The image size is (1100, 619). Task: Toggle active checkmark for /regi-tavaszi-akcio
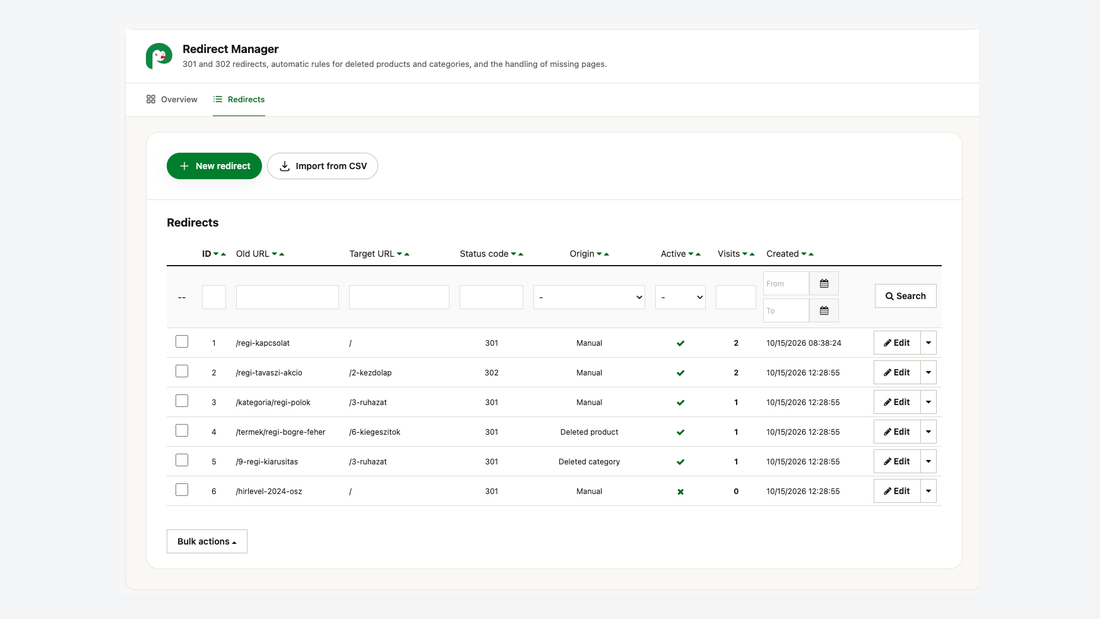[x=680, y=373]
